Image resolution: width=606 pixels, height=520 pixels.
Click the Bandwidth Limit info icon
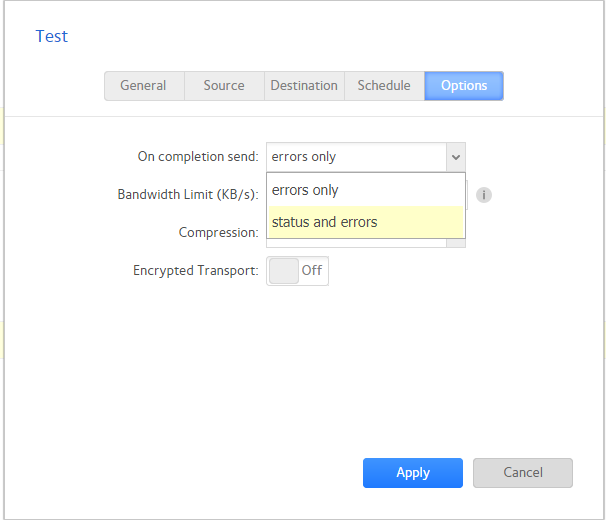coord(484,195)
